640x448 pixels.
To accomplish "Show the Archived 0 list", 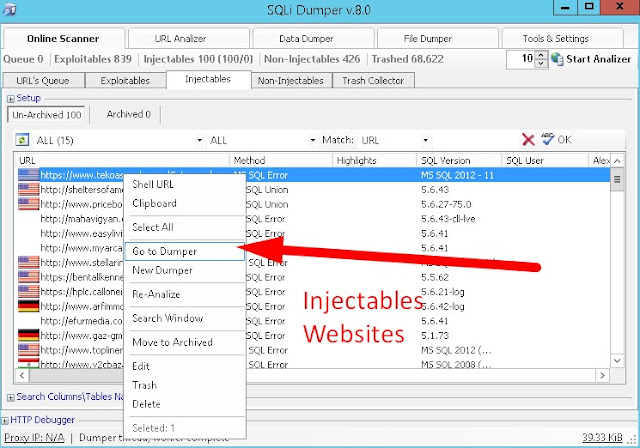I will 129,114.
